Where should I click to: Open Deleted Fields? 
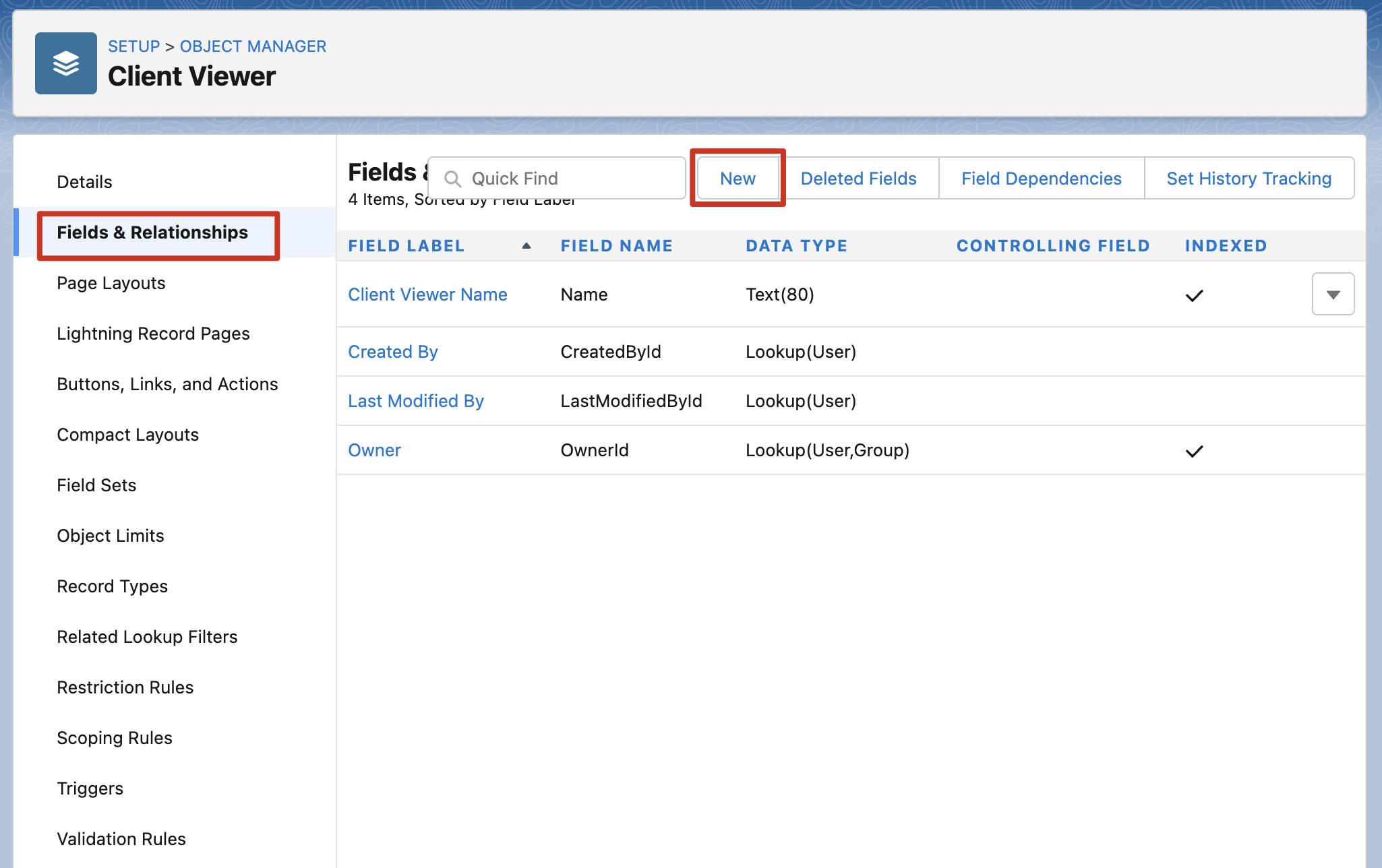pyautogui.click(x=858, y=178)
